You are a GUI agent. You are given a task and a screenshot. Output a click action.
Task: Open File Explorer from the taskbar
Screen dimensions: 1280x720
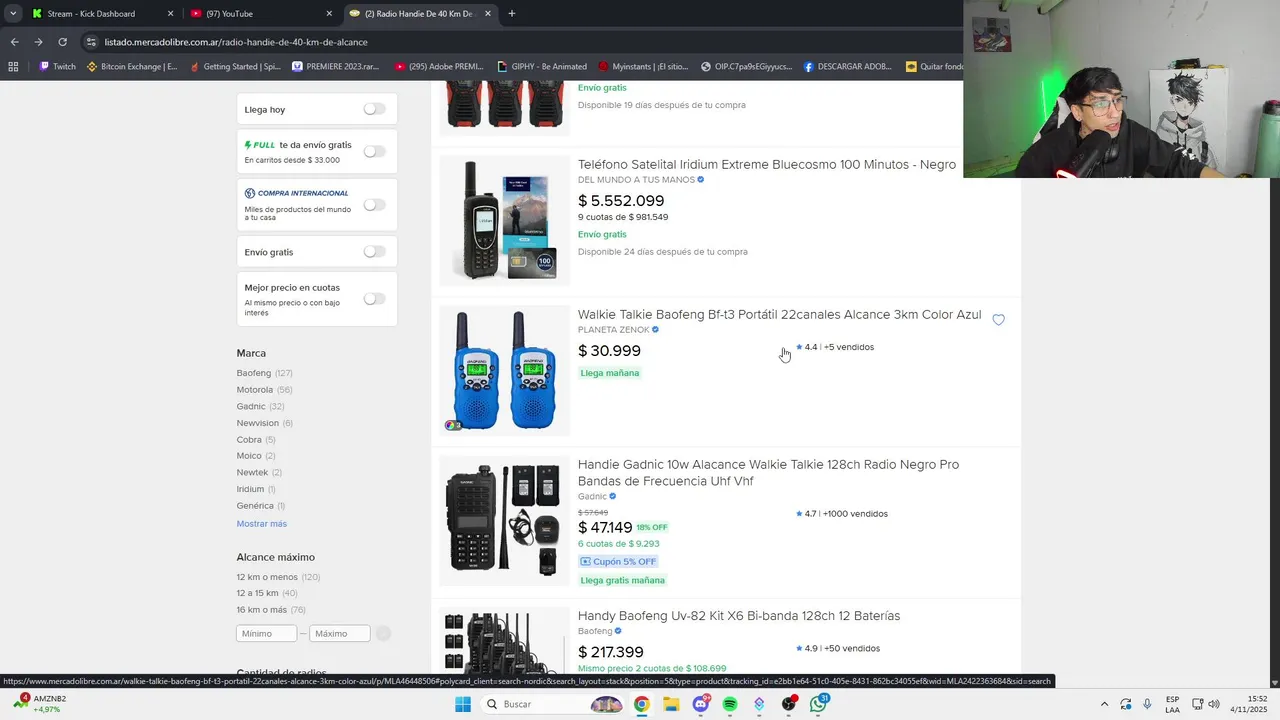pyautogui.click(x=671, y=704)
